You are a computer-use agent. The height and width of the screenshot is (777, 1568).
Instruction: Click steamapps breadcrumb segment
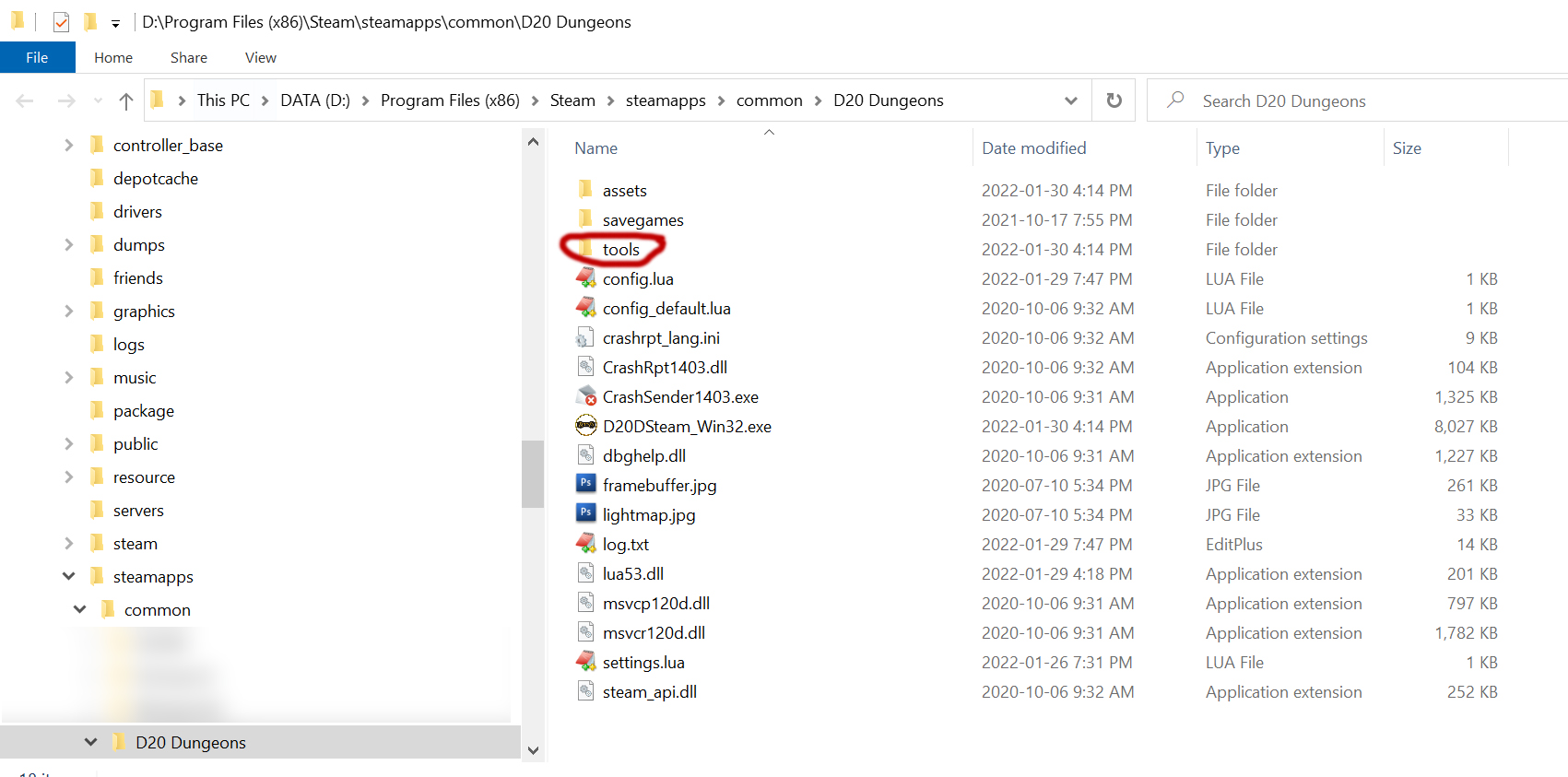[x=666, y=100]
